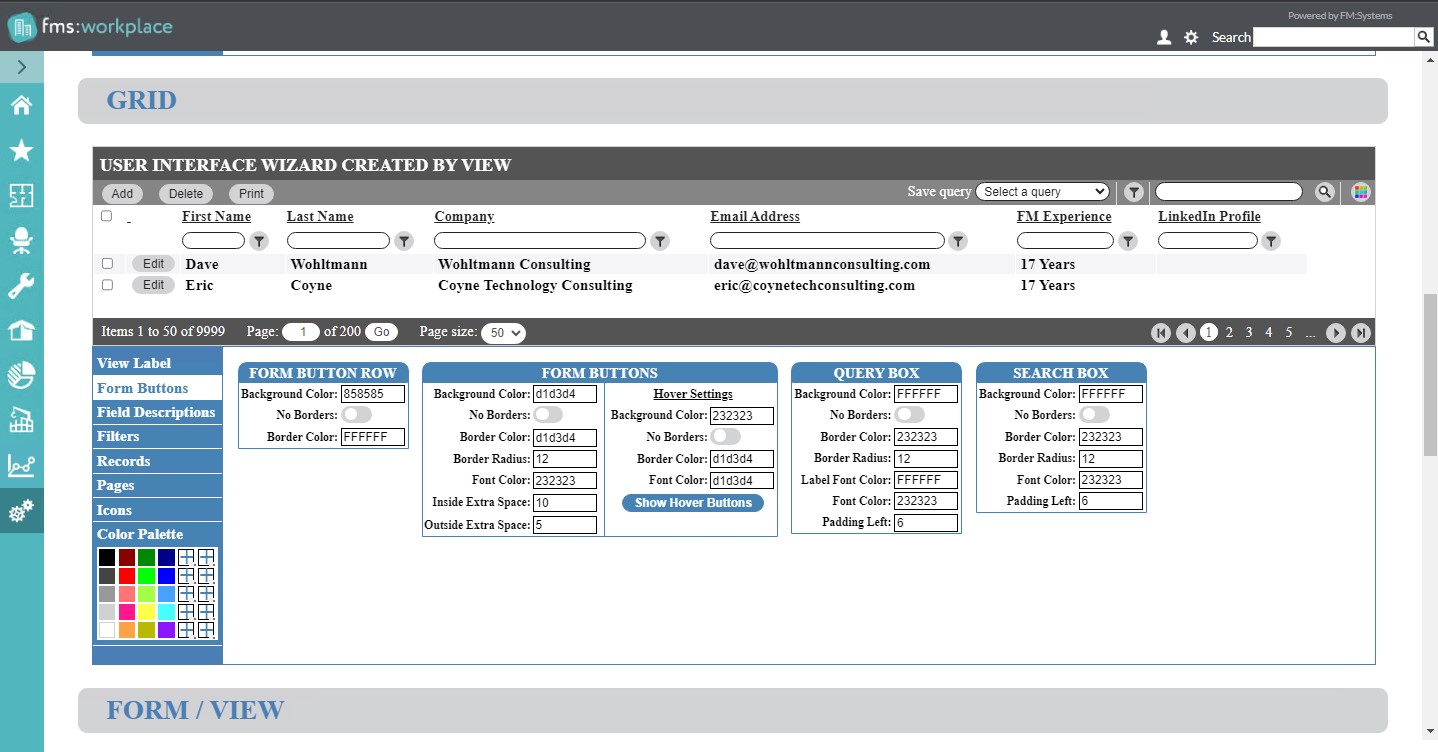
Task: Click the Show Hover Buttons button
Action: [x=692, y=503]
